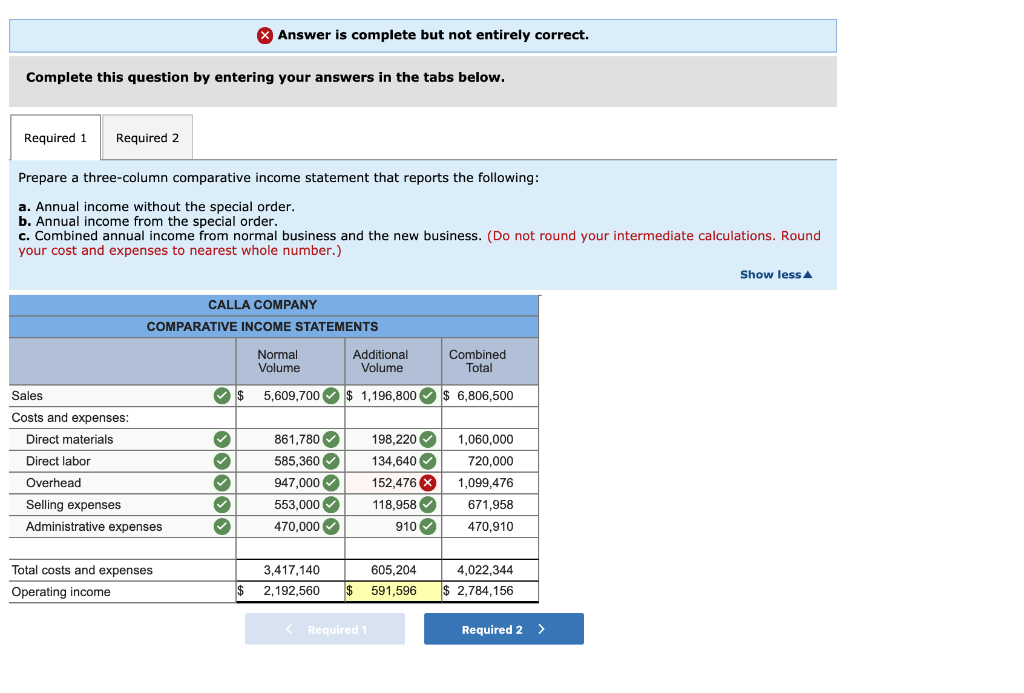Click the Required 2 navigation button
This screenshot has height=693, width=1024.
[503, 629]
